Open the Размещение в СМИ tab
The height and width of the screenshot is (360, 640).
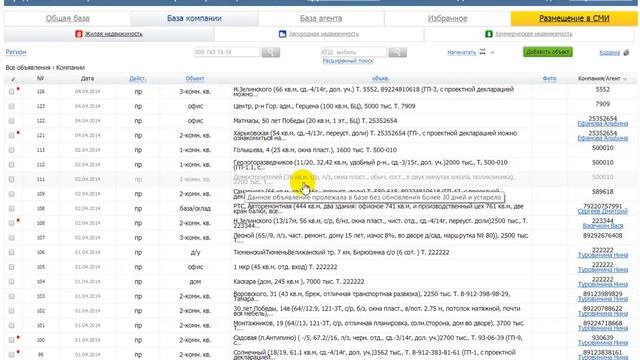(x=574, y=18)
